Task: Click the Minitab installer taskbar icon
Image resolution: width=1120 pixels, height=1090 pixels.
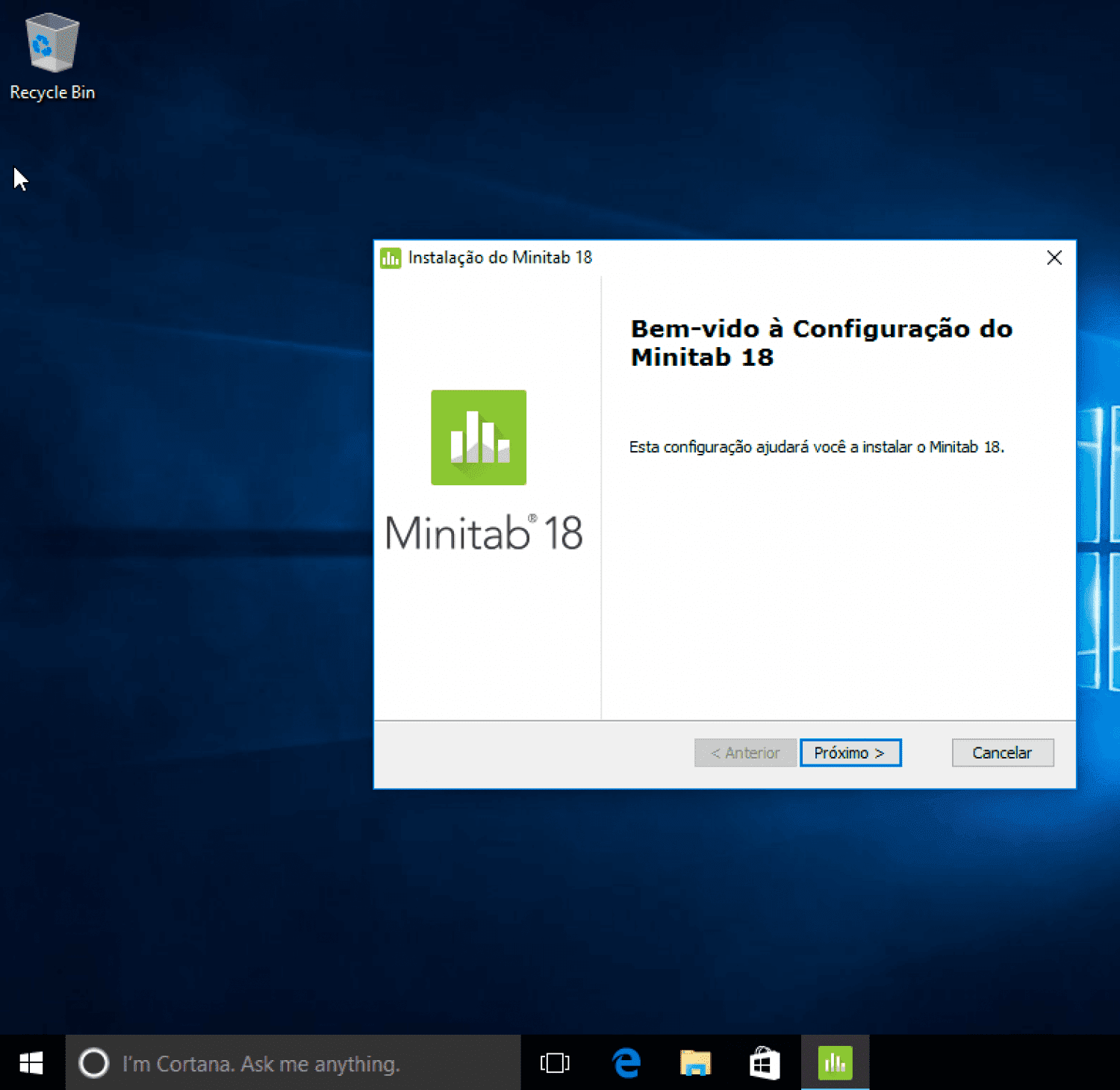Action: (x=835, y=1062)
